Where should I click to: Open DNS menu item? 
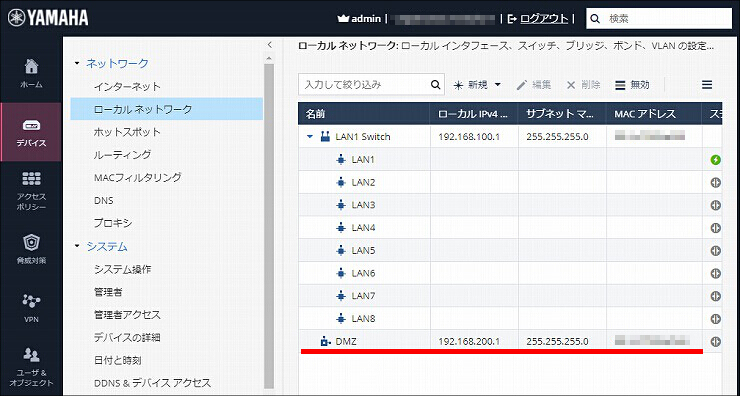(103, 200)
